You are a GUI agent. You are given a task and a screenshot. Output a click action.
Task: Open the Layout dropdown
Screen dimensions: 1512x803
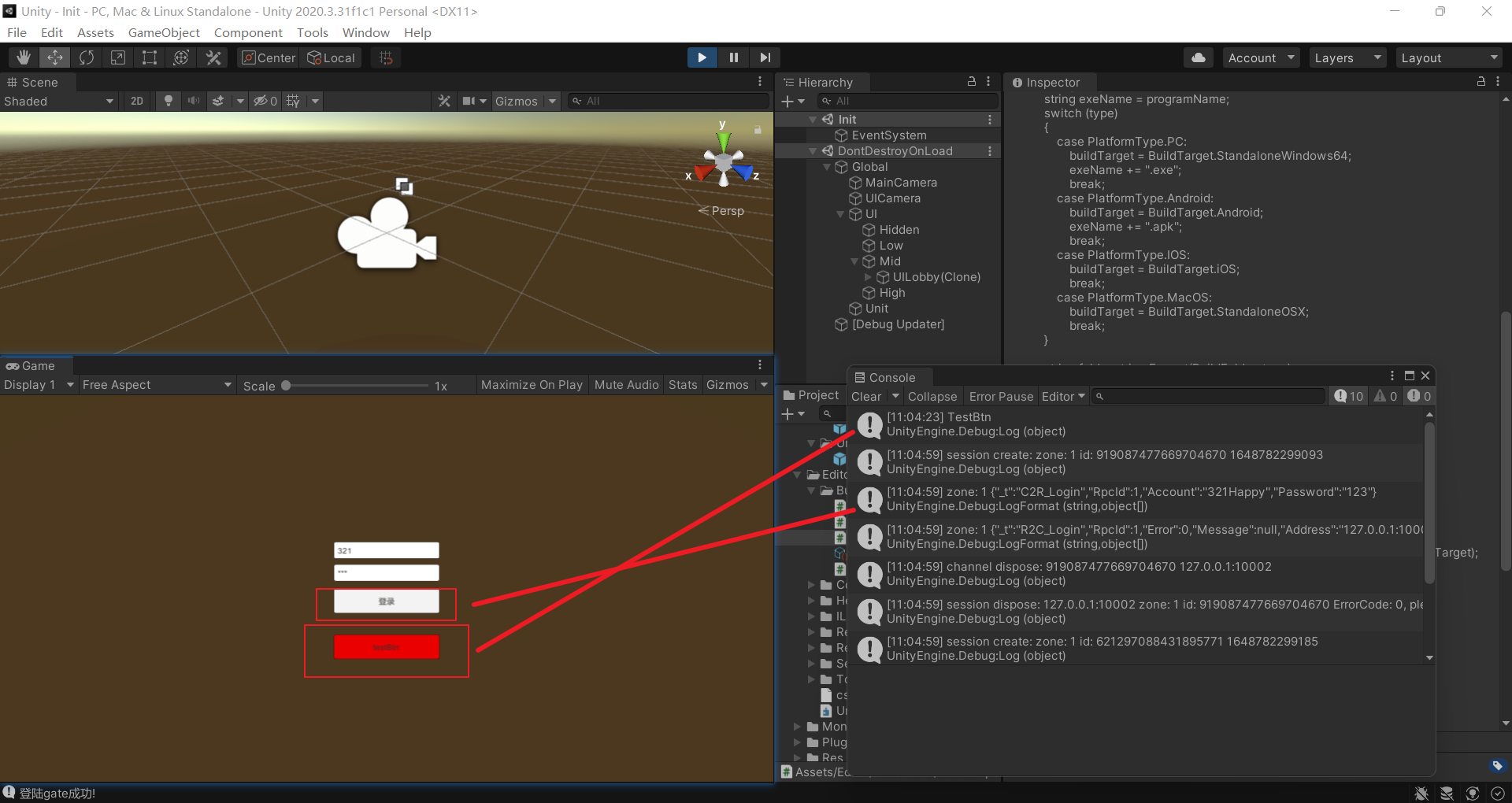coord(1449,57)
